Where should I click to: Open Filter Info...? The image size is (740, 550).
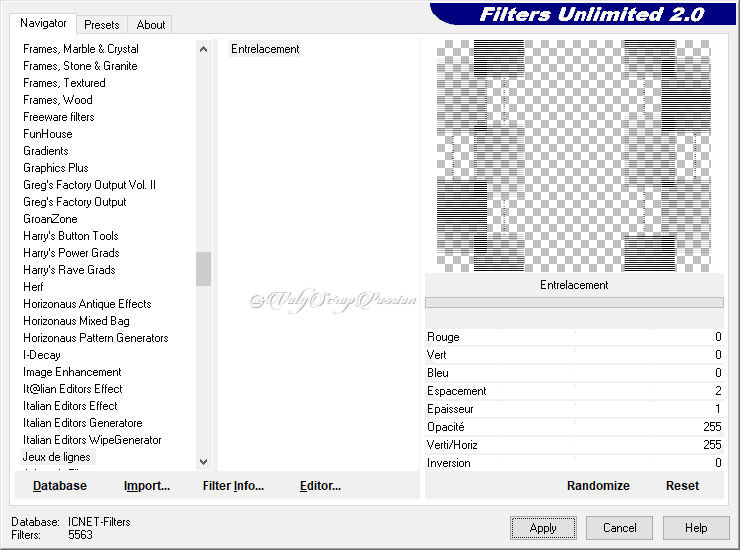pyautogui.click(x=233, y=486)
